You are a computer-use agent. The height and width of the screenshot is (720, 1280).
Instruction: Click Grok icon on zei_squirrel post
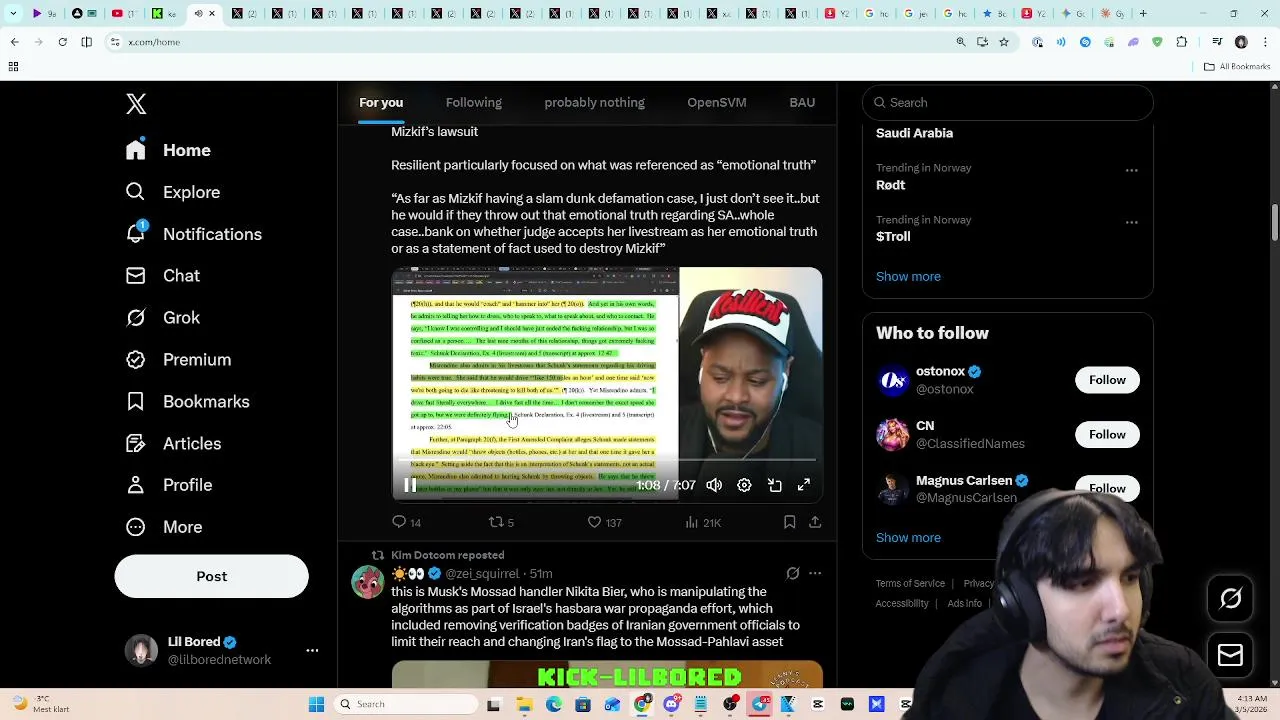pyautogui.click(x=792, y=573)
